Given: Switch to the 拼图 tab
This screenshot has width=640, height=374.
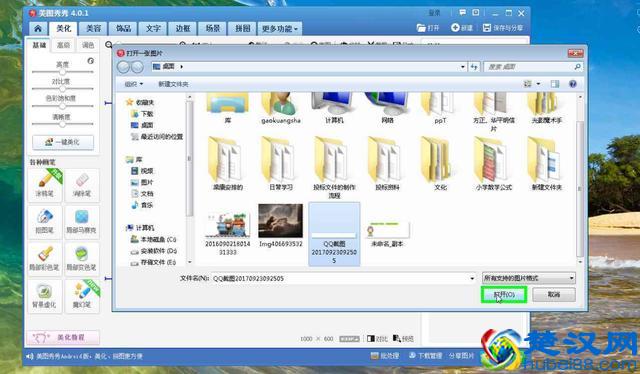Looking at the screenshot, I should coord(242,29).
